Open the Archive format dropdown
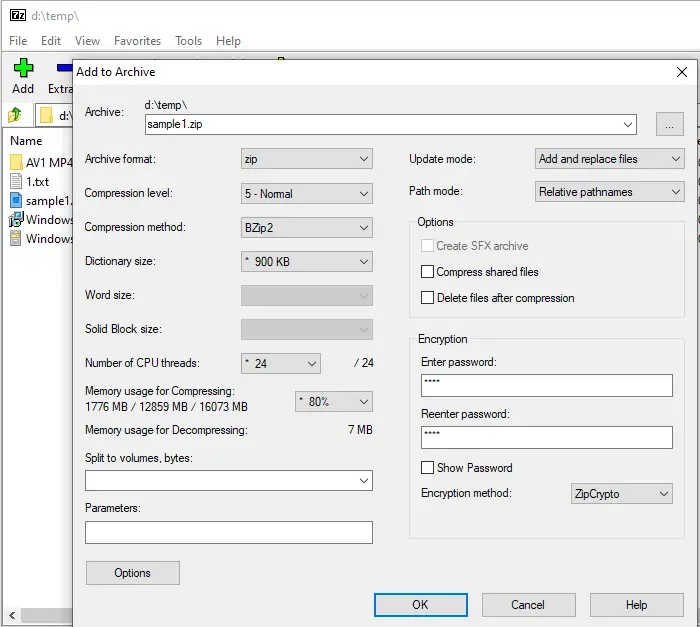The height and width of the screenshot is (627, 700). click(307, 159)
